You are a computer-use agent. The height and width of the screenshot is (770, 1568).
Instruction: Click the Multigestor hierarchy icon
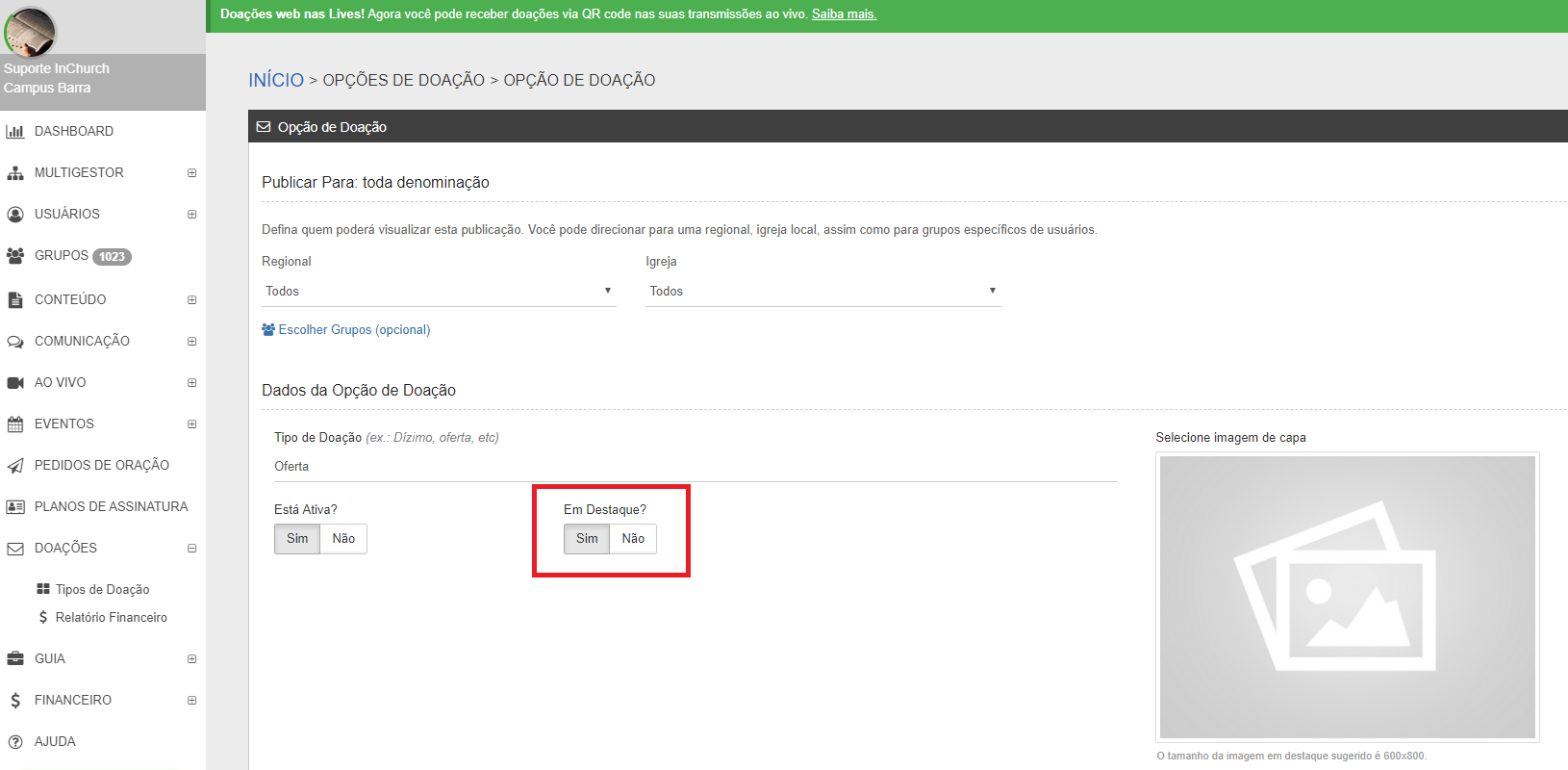[15, 173]
